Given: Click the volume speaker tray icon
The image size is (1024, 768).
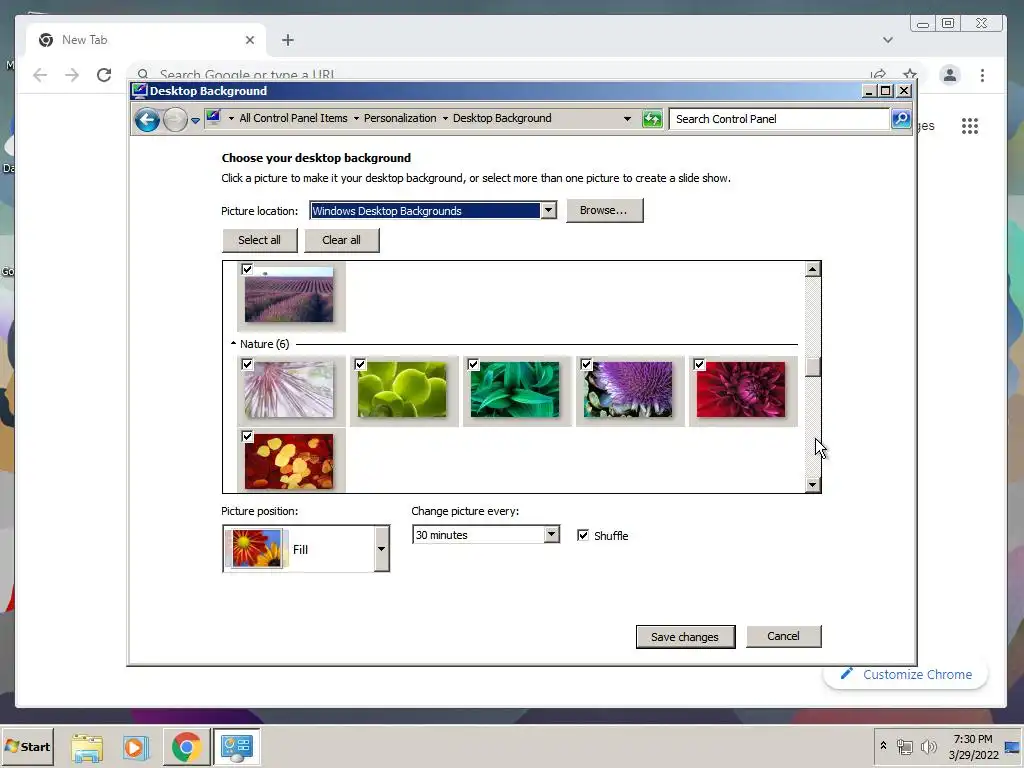Looking at the screenshot, I should pyautogui.click(x=928, y=746).
